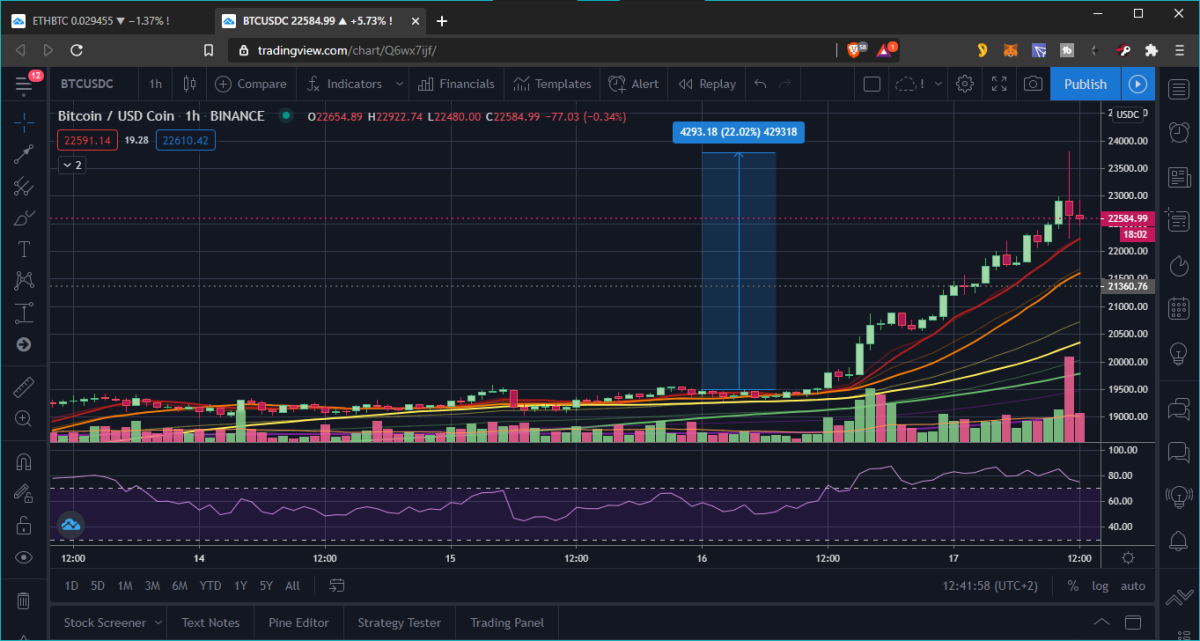Toggle log scale on price axis
The width and height of the screenshot is (1200, 641).
1100,586
